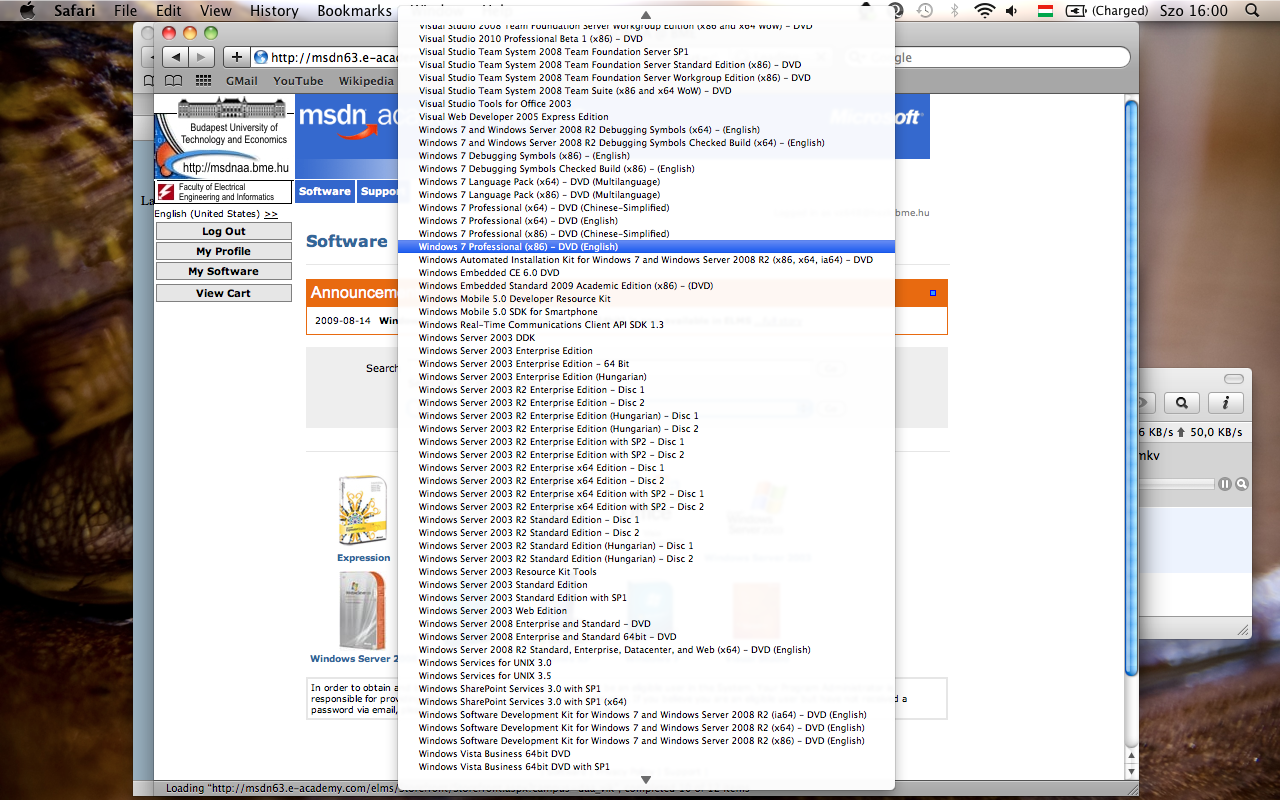Open the Wikipedia bookmark
The width and height of the screenshot is (1280, 800).
[366, 81]
